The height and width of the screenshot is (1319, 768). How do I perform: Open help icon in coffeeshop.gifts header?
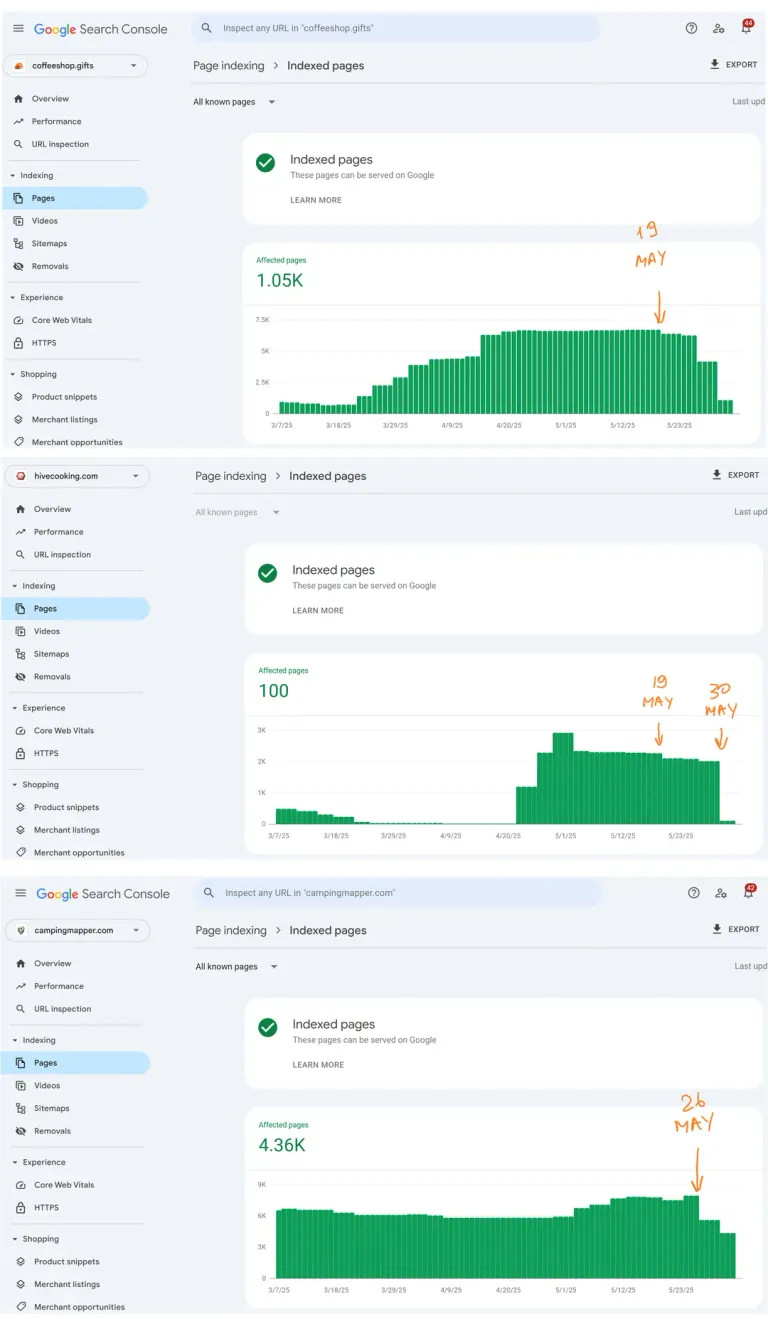(x=691, y=29)
